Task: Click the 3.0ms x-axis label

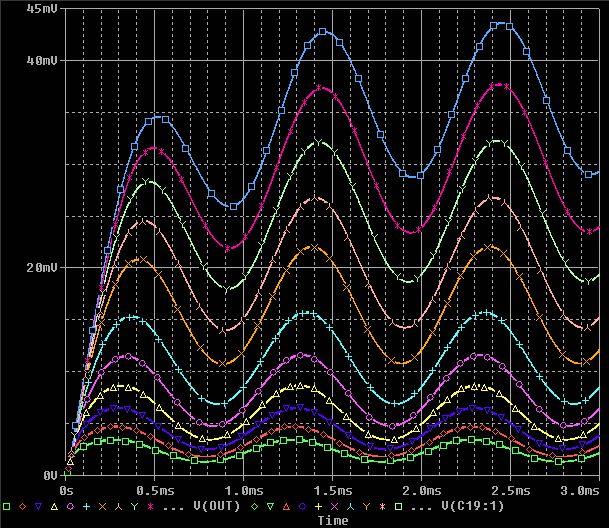Action: 580,491
